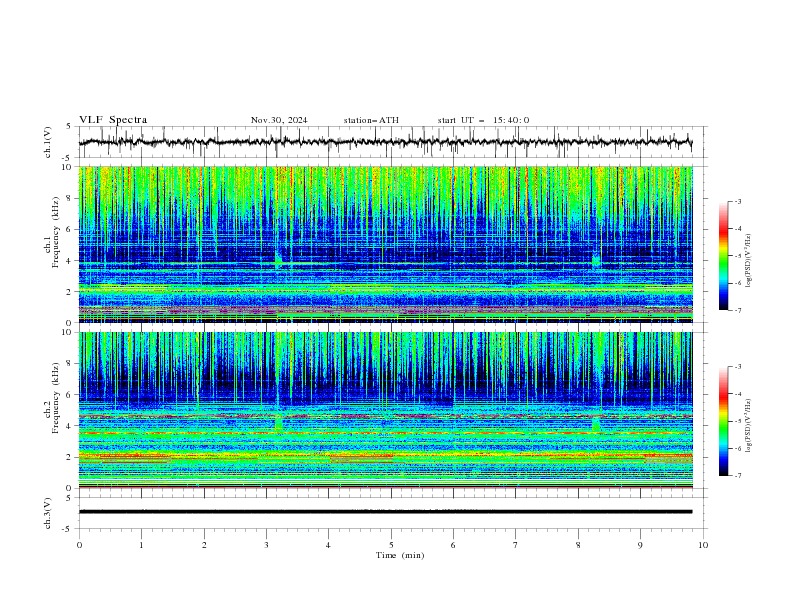Click the time axis tick label "6"
The width and height of the screenshot is (792, 612).
click(x=453, y=545)
